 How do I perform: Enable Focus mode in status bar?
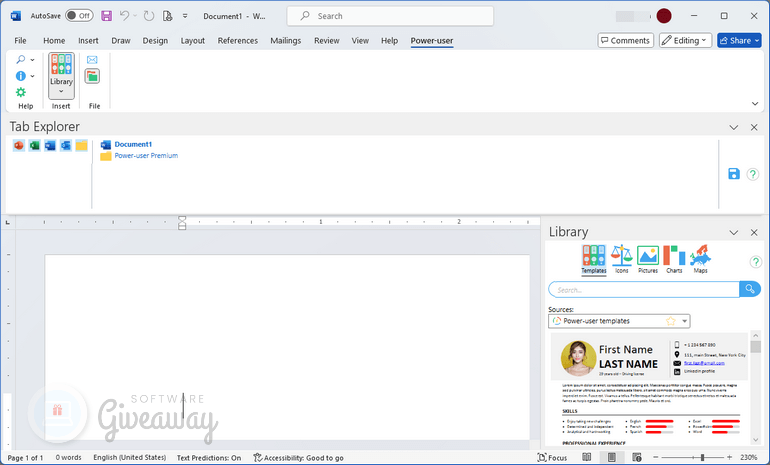point(552,458)
